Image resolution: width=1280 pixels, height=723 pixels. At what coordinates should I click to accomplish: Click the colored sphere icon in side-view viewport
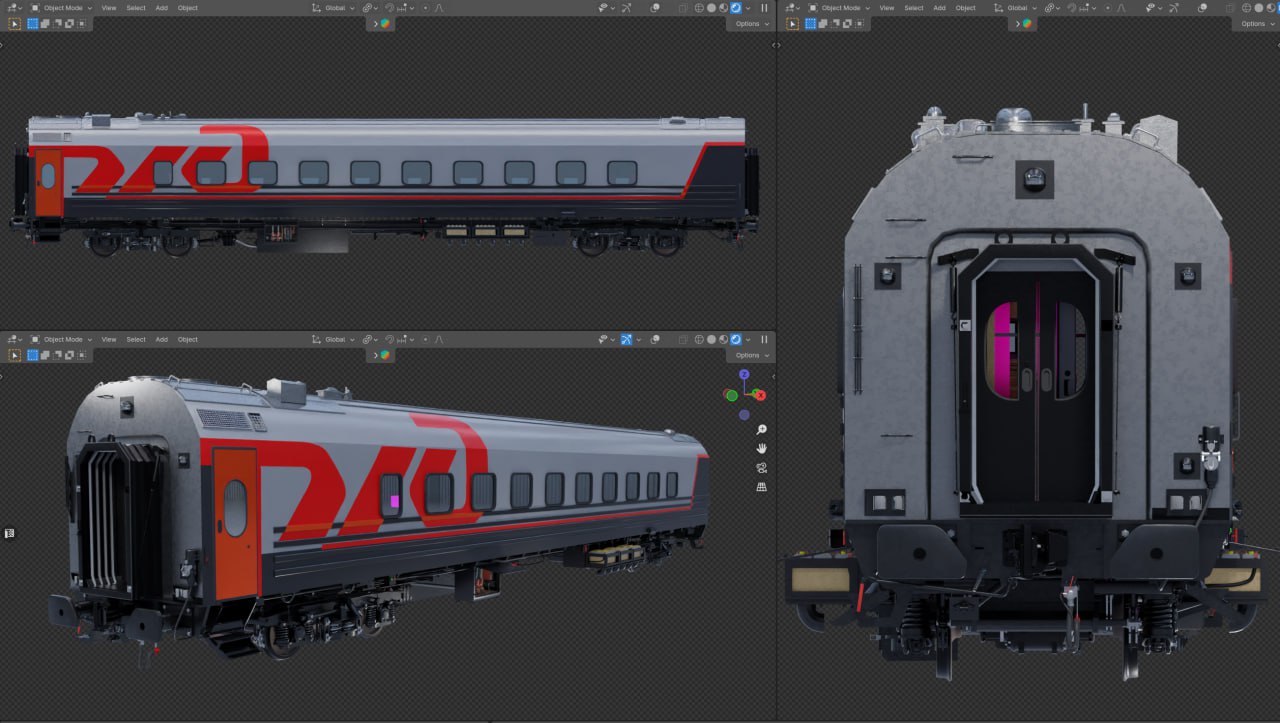point(385,23)
